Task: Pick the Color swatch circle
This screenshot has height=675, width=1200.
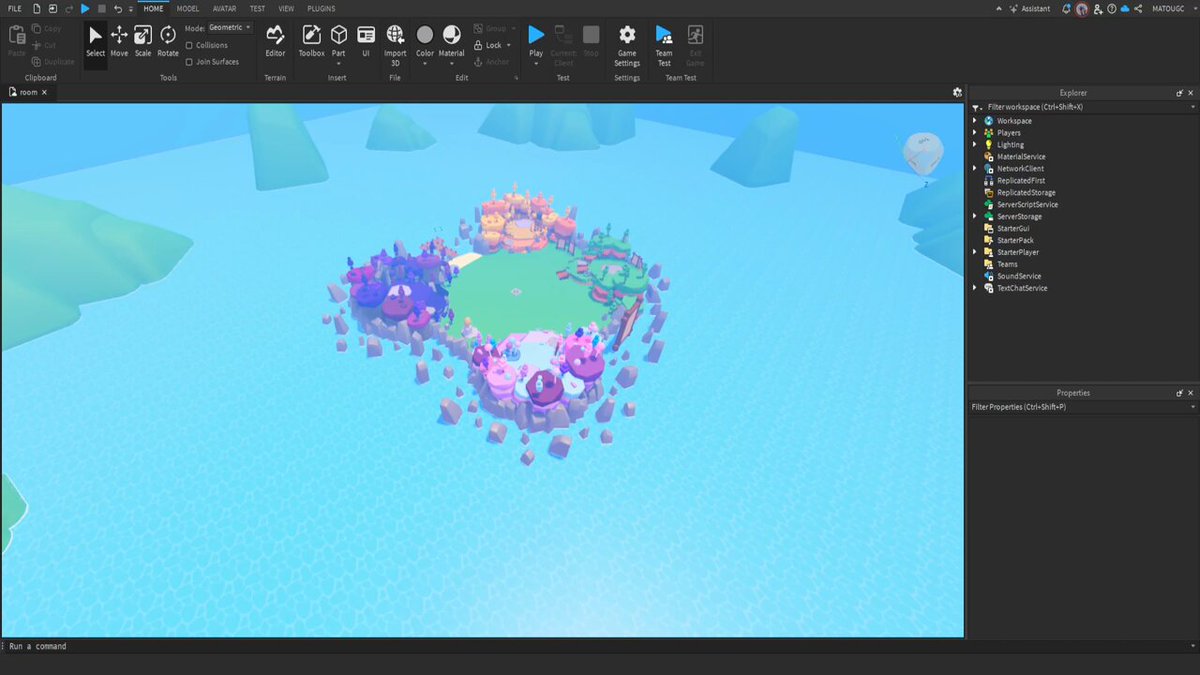Action: [425, 35]
